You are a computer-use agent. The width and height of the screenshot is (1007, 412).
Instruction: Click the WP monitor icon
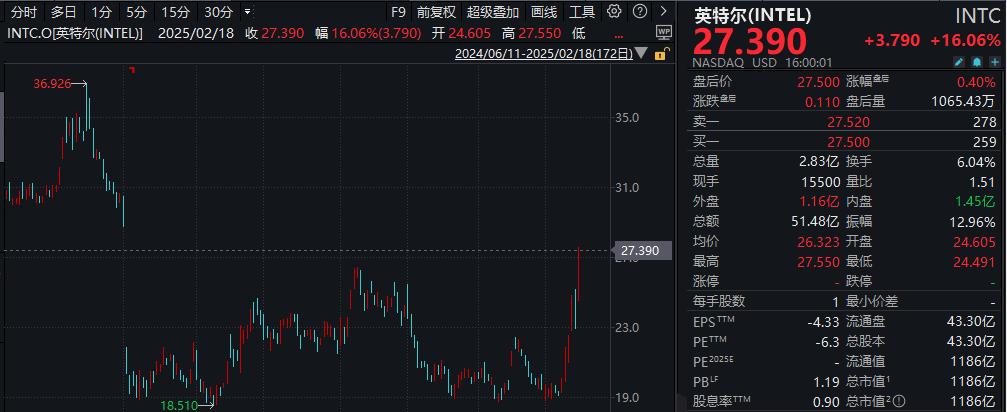(x=663, y=32)
